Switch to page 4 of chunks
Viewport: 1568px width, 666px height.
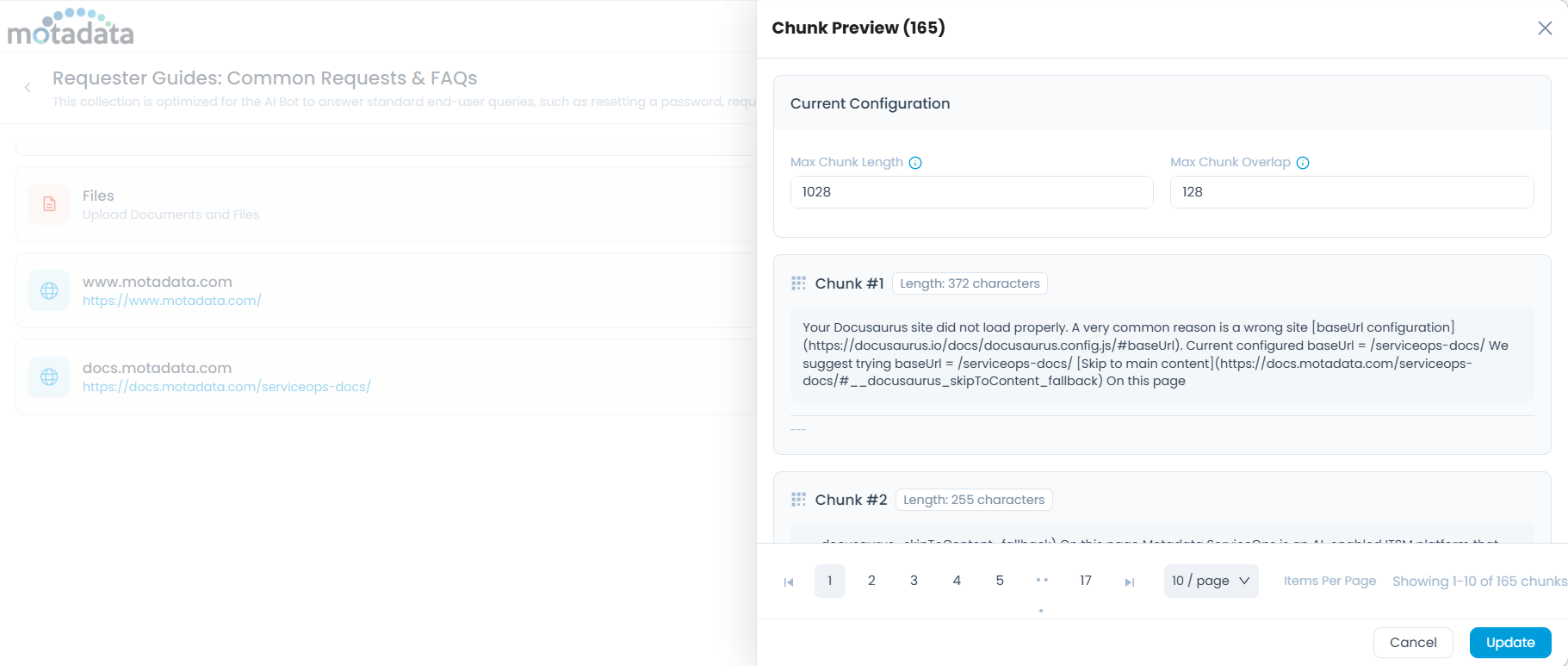pyautogui.click(x=957, y=581)
